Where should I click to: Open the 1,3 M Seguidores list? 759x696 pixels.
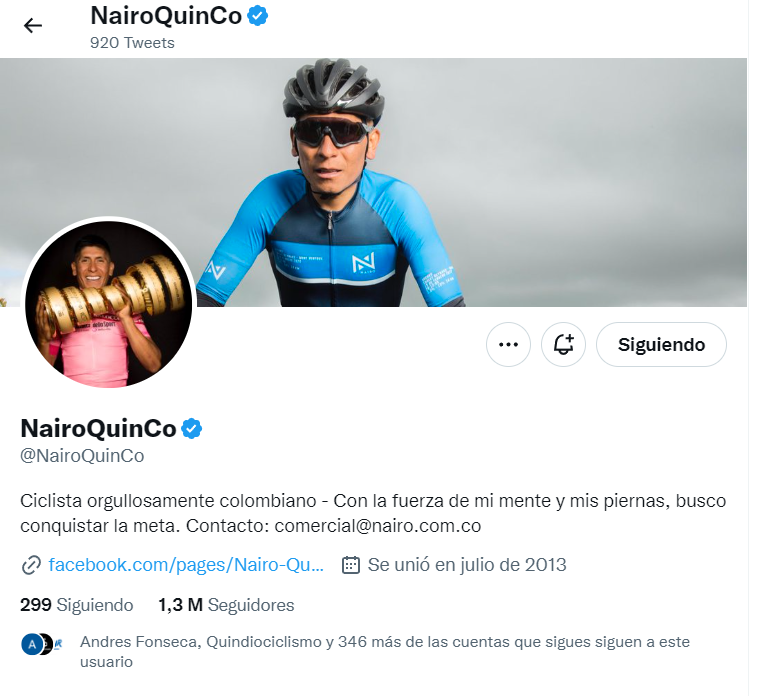tap(226, 605)
